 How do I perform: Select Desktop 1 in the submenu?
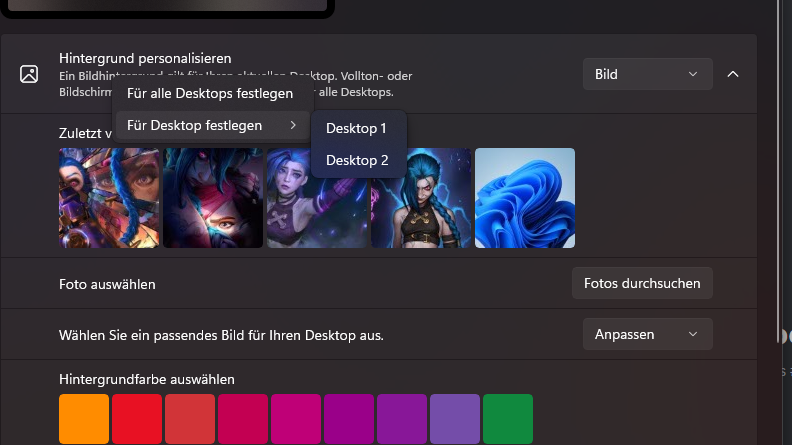356,128
